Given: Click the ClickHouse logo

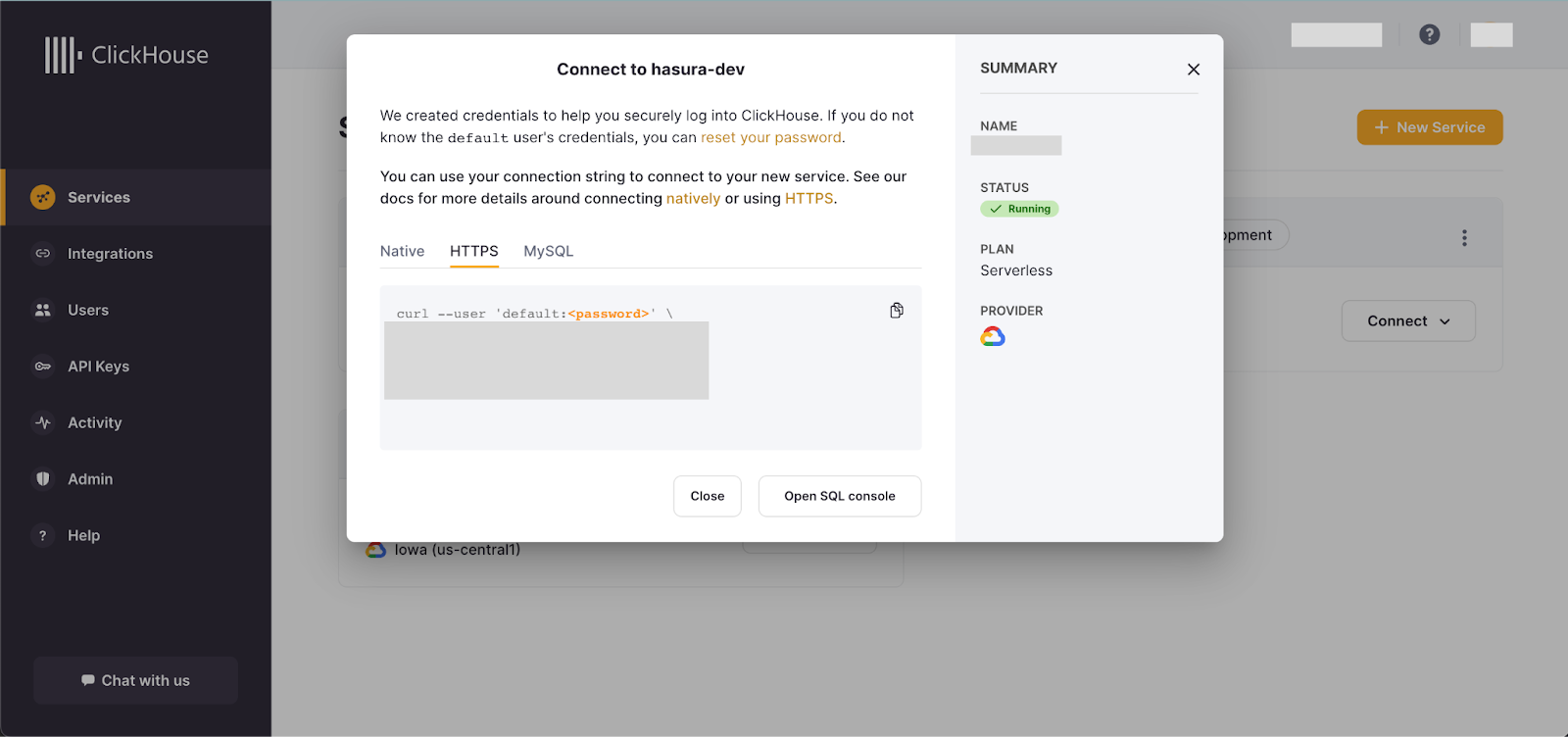Looking at the screenshot, I should click(126, 55).
